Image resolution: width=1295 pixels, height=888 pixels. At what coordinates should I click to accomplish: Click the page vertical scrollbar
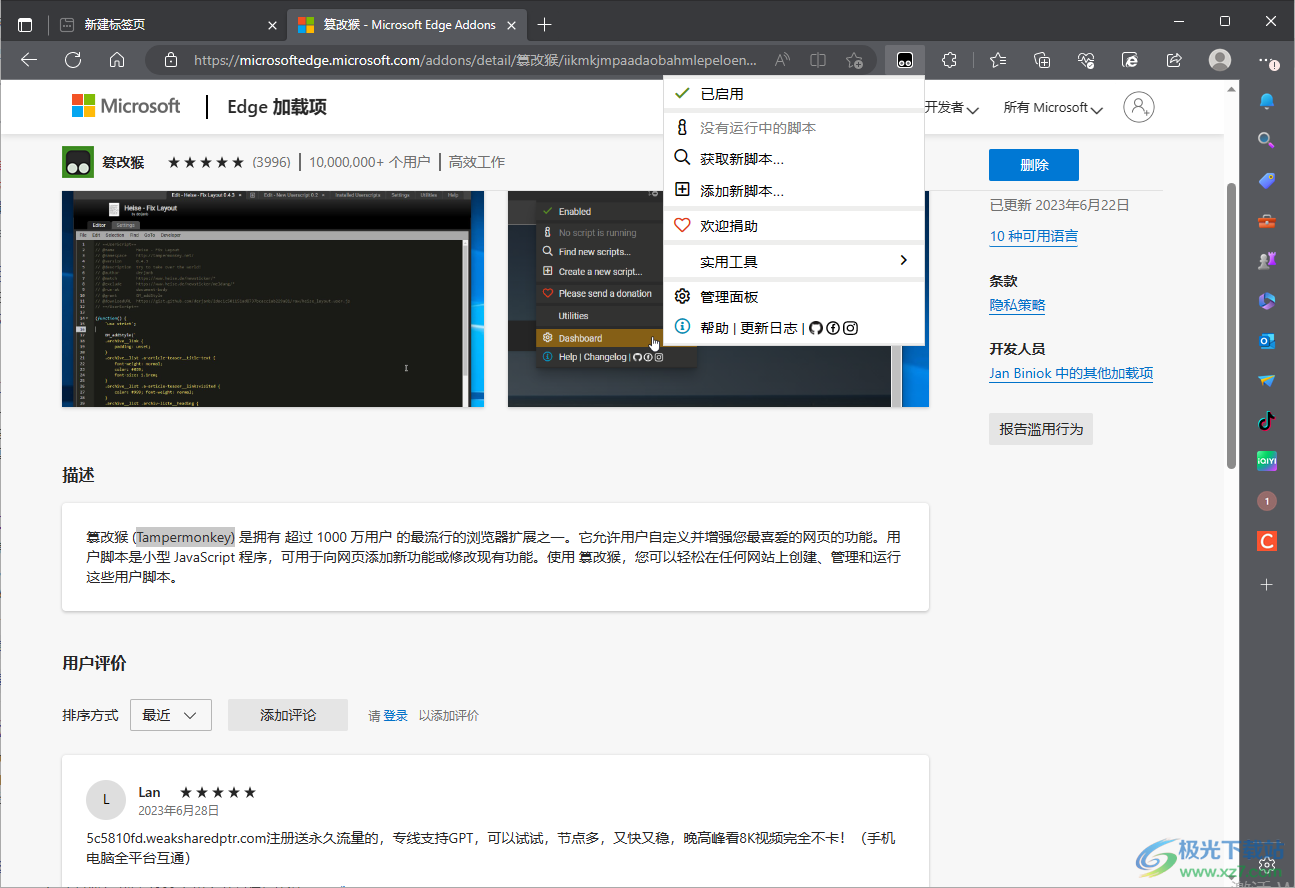(1232, 325)
